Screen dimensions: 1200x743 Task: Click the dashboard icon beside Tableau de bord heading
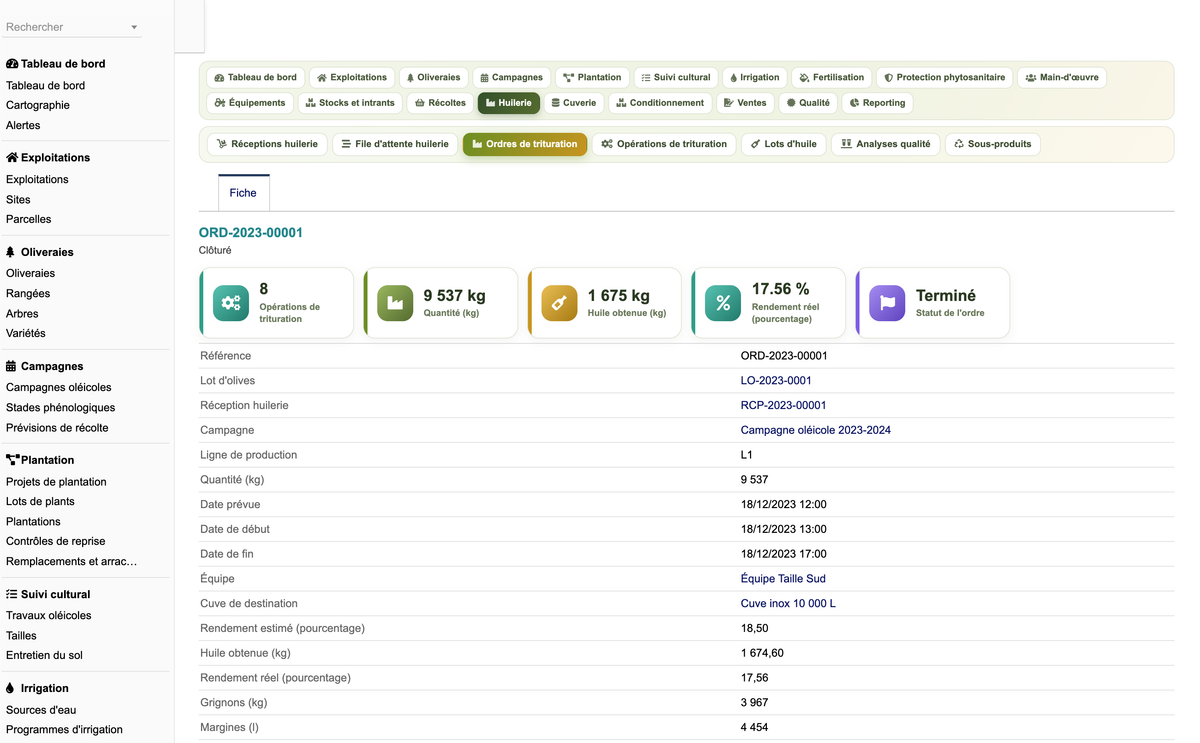click(x=12, y=64)
